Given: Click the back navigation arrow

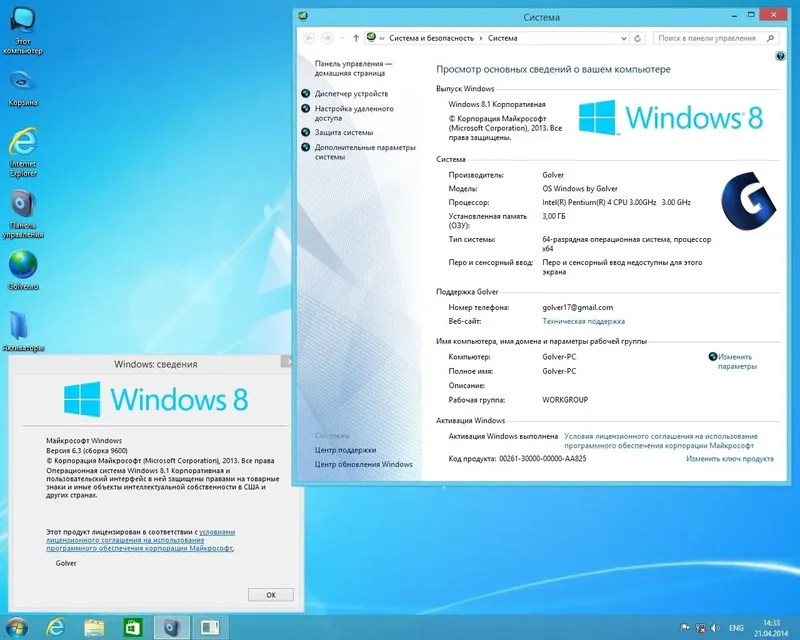Looking at the screenshot, I should [311, 37].
